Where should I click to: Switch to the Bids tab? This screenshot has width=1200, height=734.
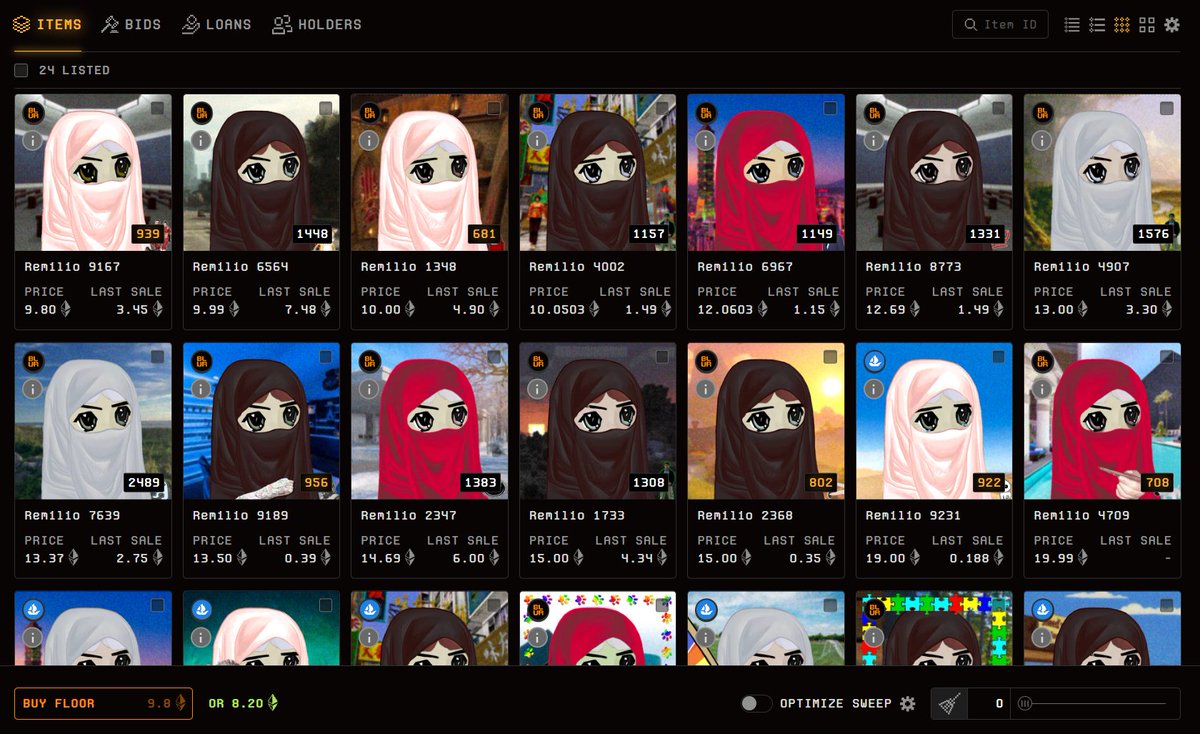click(131, 24)
